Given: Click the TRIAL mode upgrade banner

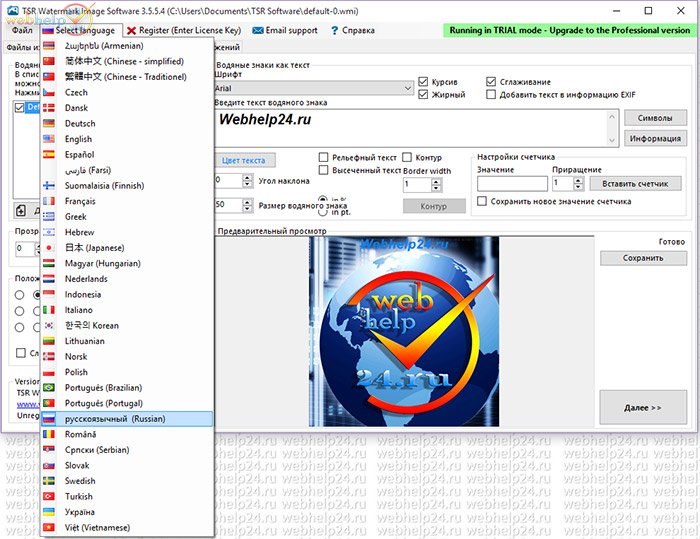Looking at the screenshot, I should (570, 30).
